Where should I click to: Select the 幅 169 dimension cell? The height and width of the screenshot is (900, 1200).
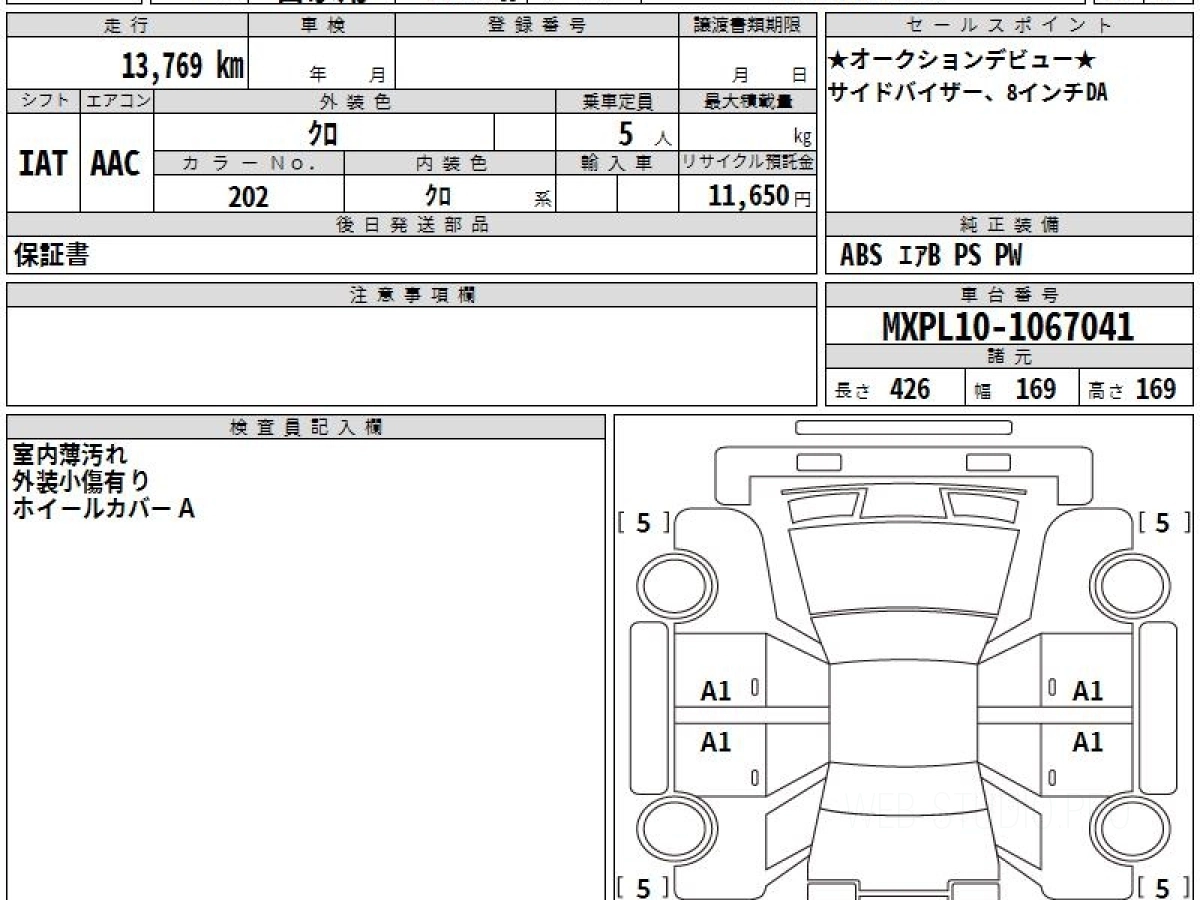point(1021,389)
